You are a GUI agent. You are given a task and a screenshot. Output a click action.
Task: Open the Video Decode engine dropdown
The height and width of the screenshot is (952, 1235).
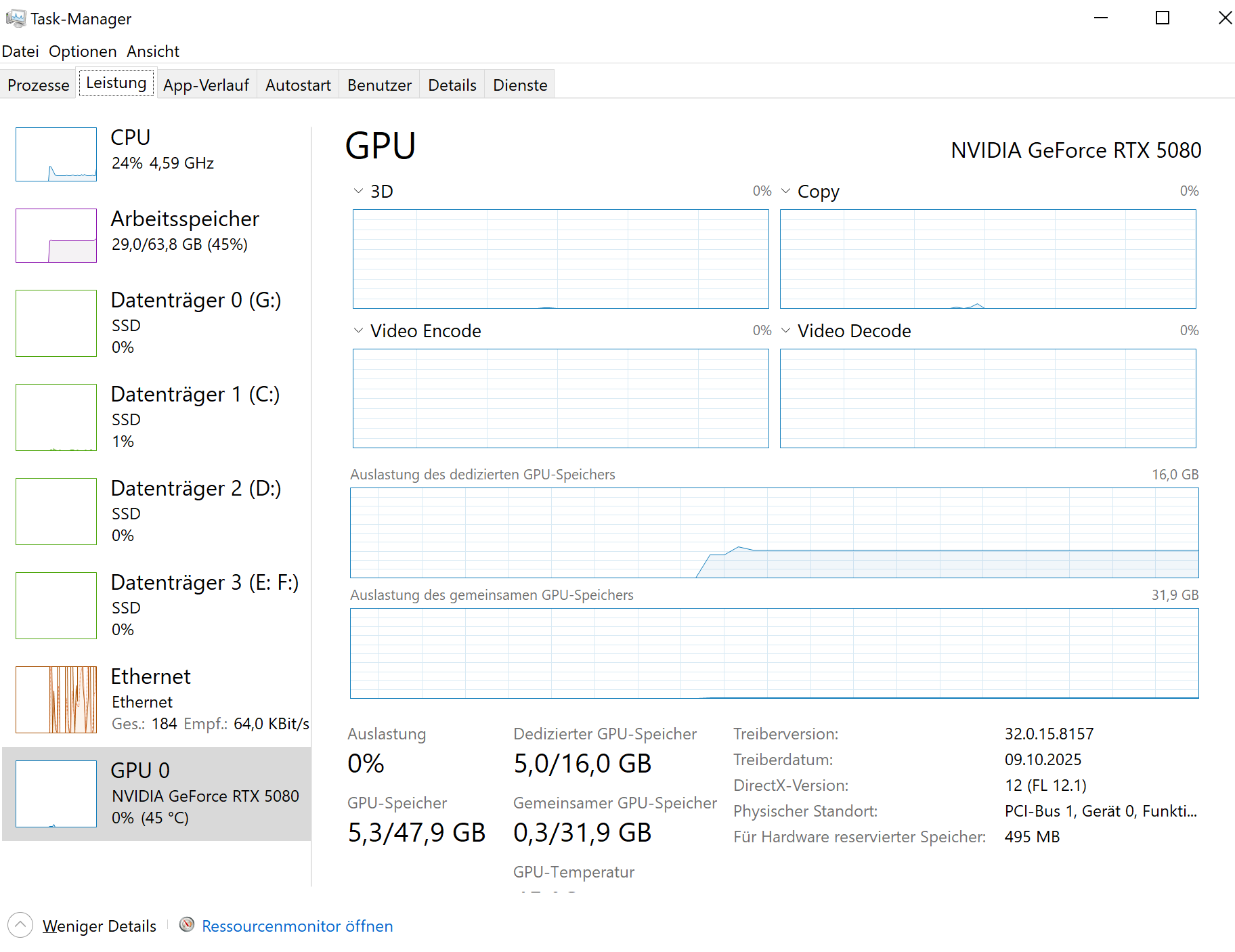coord(785,331)
